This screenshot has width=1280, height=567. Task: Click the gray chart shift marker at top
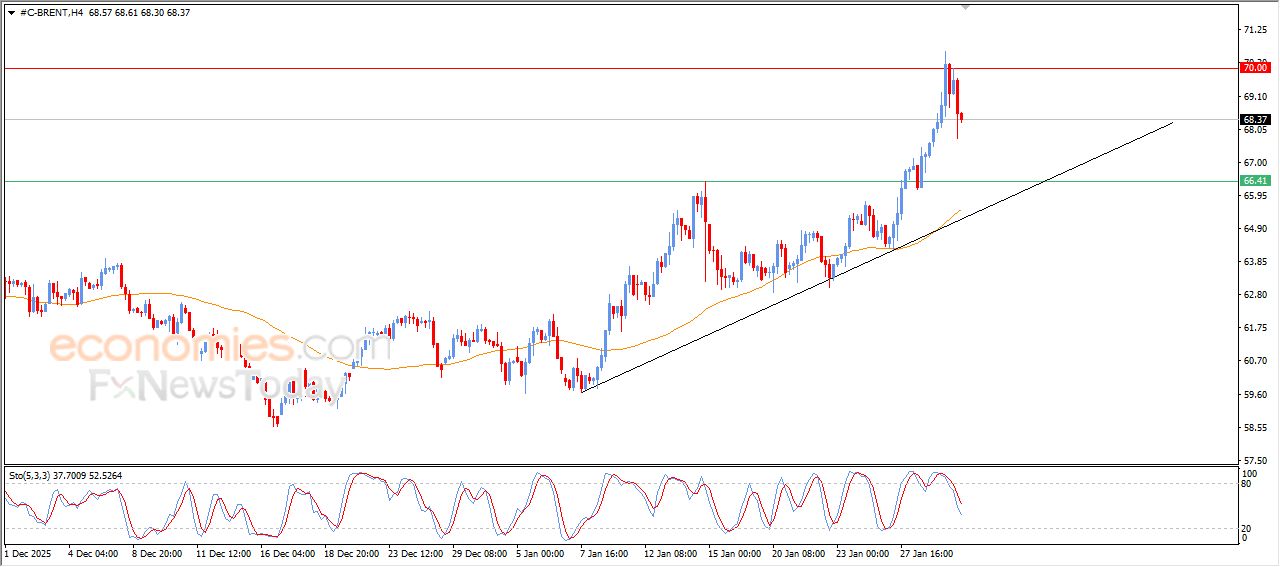point(965,7)
